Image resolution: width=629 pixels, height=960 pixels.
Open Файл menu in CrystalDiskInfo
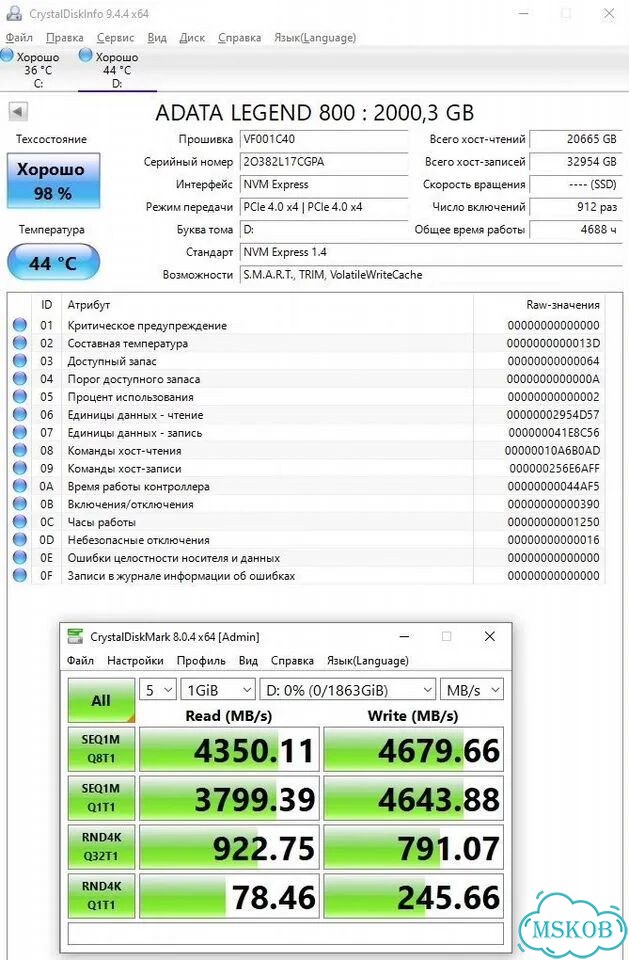[19, 37]
